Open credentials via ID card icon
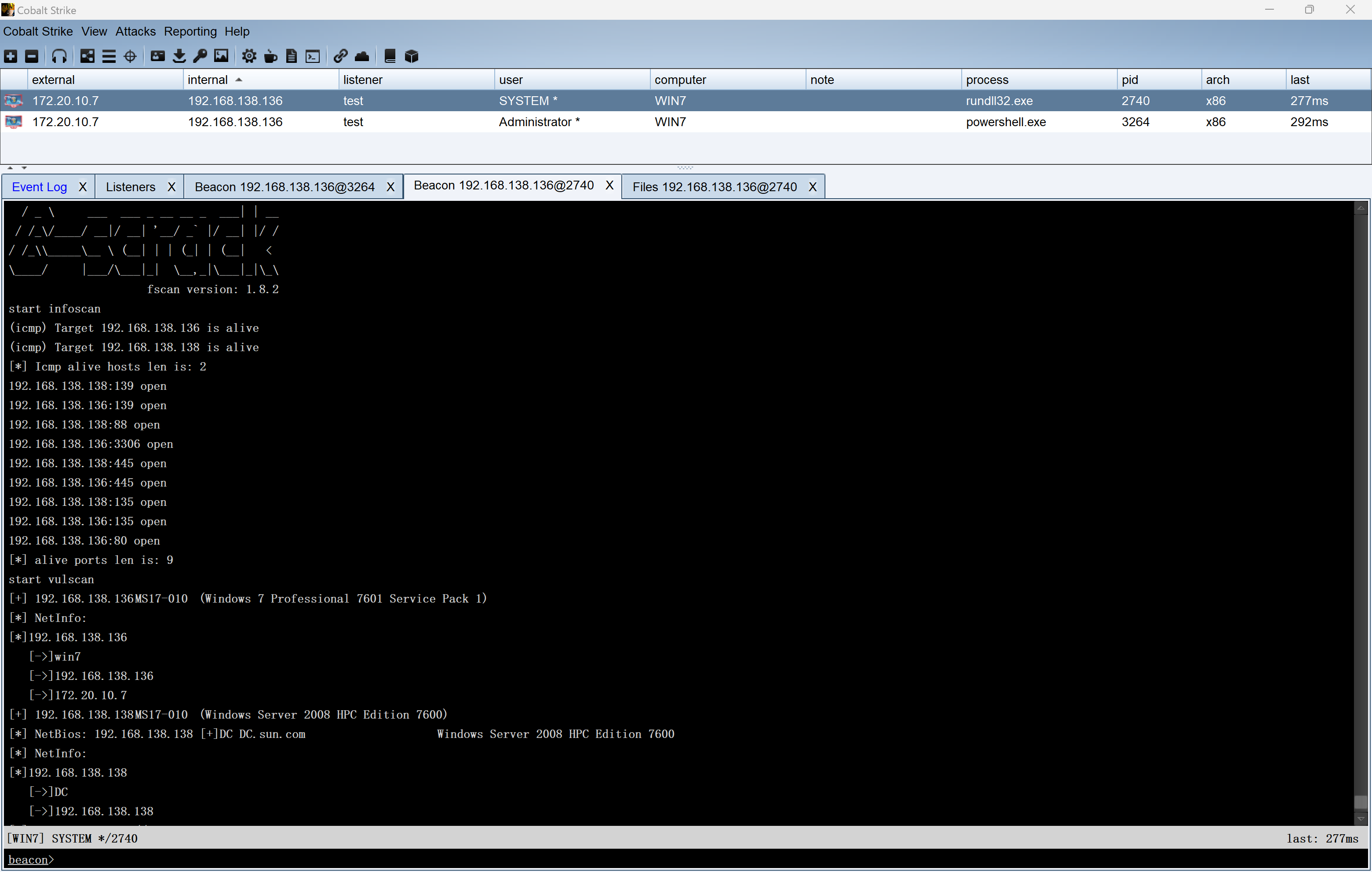This screenshot has width=1372, height=872. point(158,56)
